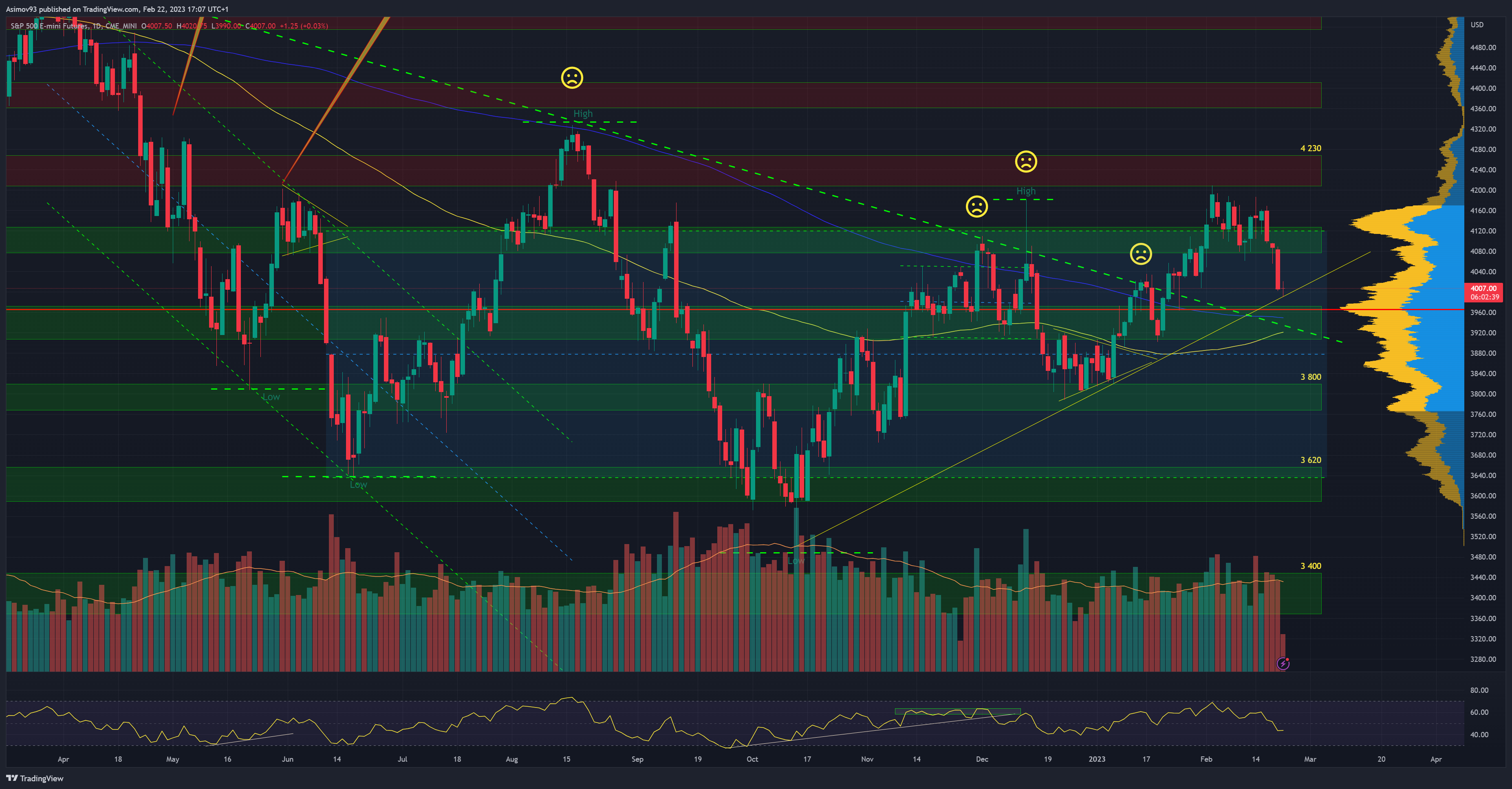The width and height of the screenshot is (1512, 789).
Task: Click the sad face emoji above December High label
Action: click(1025, 161)
